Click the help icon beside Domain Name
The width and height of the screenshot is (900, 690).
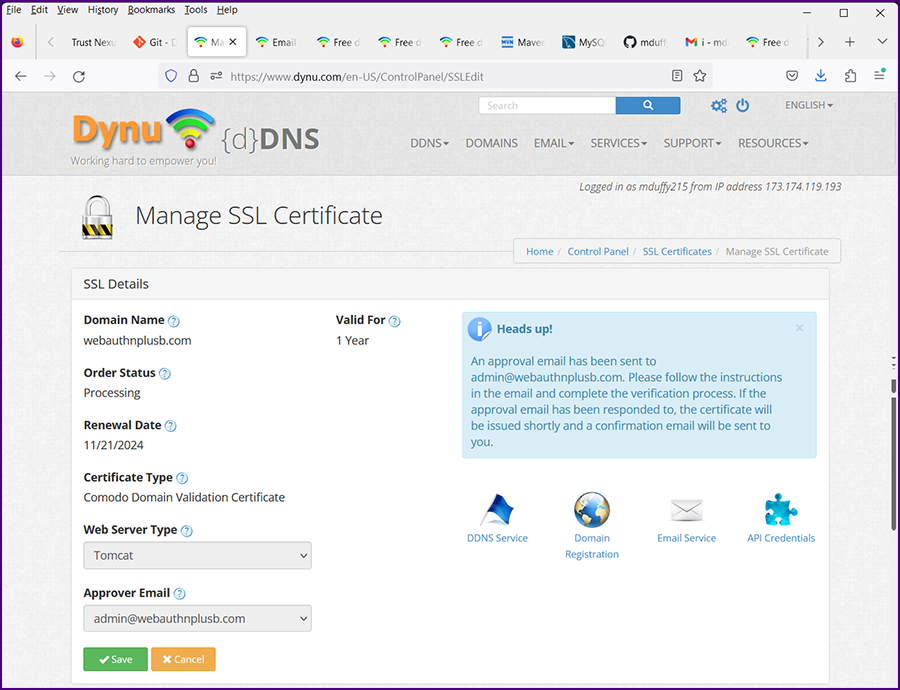pos(173,321)
